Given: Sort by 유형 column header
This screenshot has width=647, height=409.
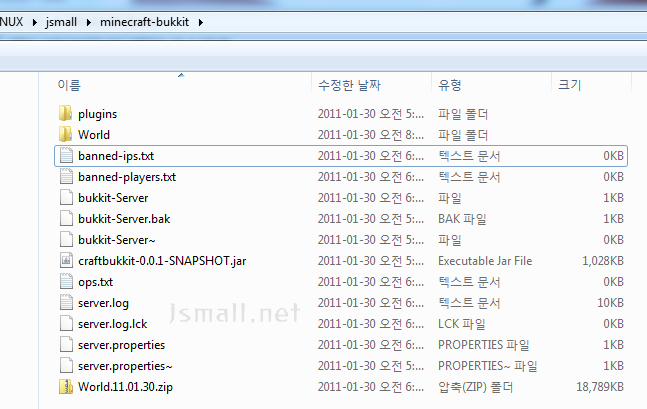Looking at the screenshot, I should [x=449, y=85].
